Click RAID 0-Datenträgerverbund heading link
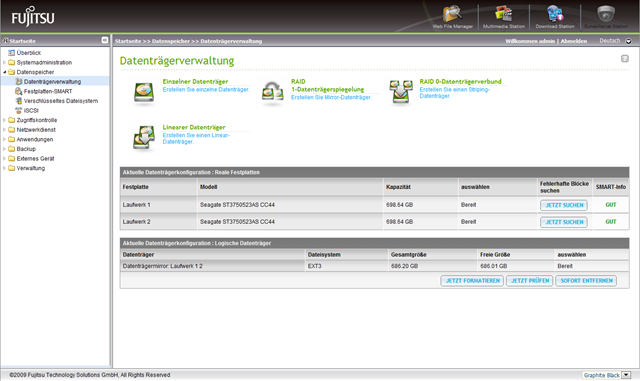 460,81
